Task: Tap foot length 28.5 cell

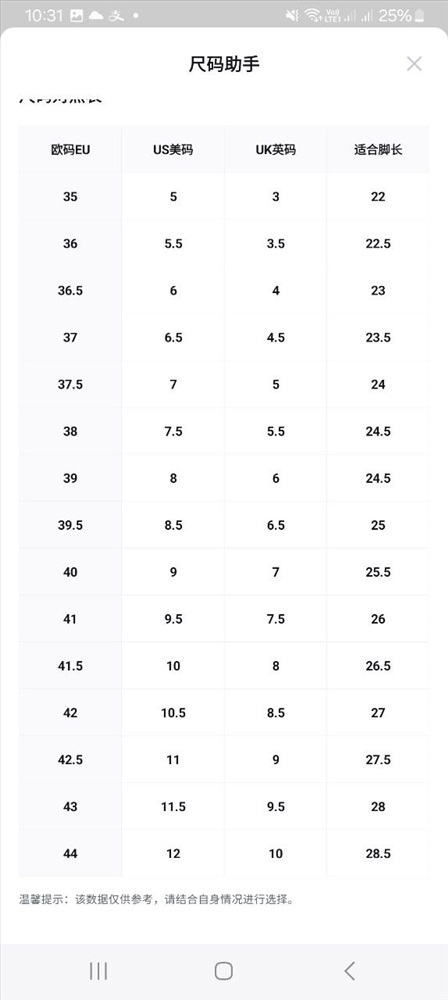Action: [378, 854]
